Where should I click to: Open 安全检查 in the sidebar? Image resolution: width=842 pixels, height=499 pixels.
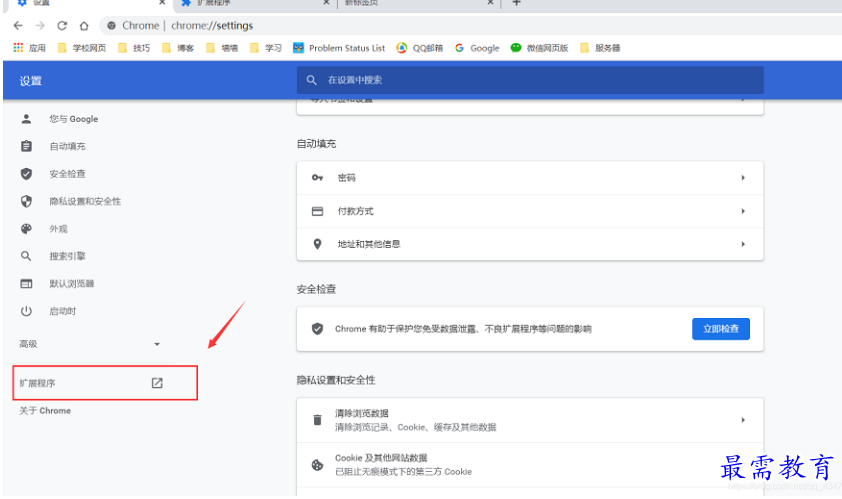(x=67, y=173)
